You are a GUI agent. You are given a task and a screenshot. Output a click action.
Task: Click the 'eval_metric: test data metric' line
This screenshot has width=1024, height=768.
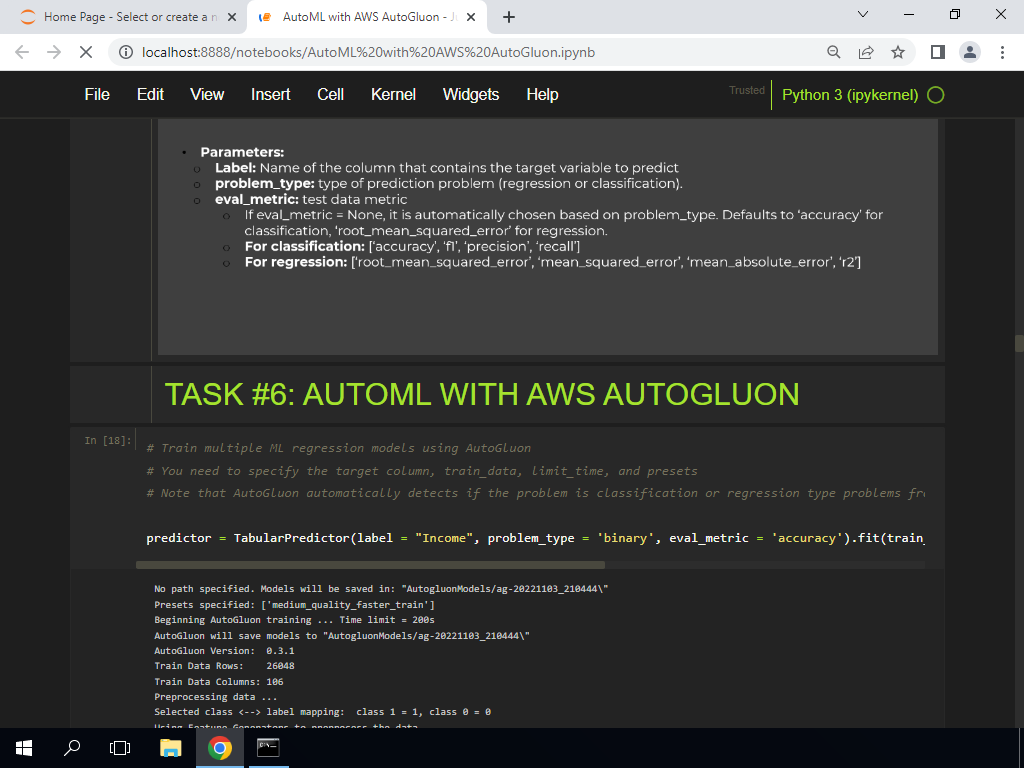311,199
